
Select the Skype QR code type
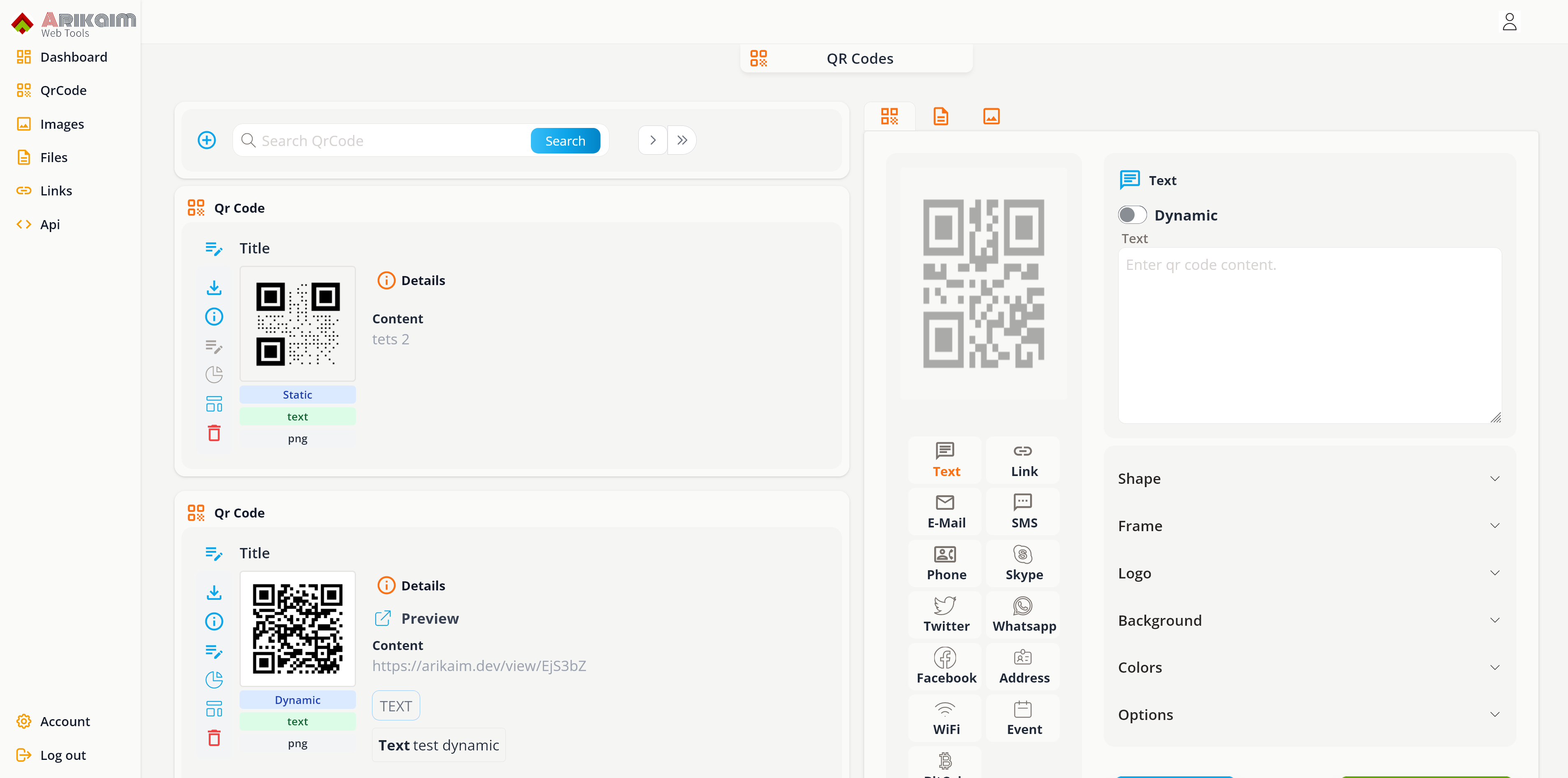click(x=1023, y=563)
